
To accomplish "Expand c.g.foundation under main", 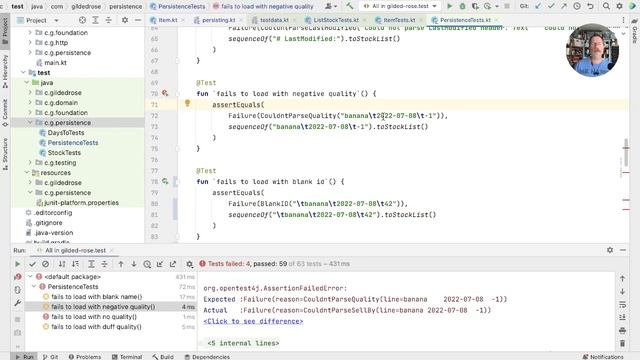I will pos(30,32).
